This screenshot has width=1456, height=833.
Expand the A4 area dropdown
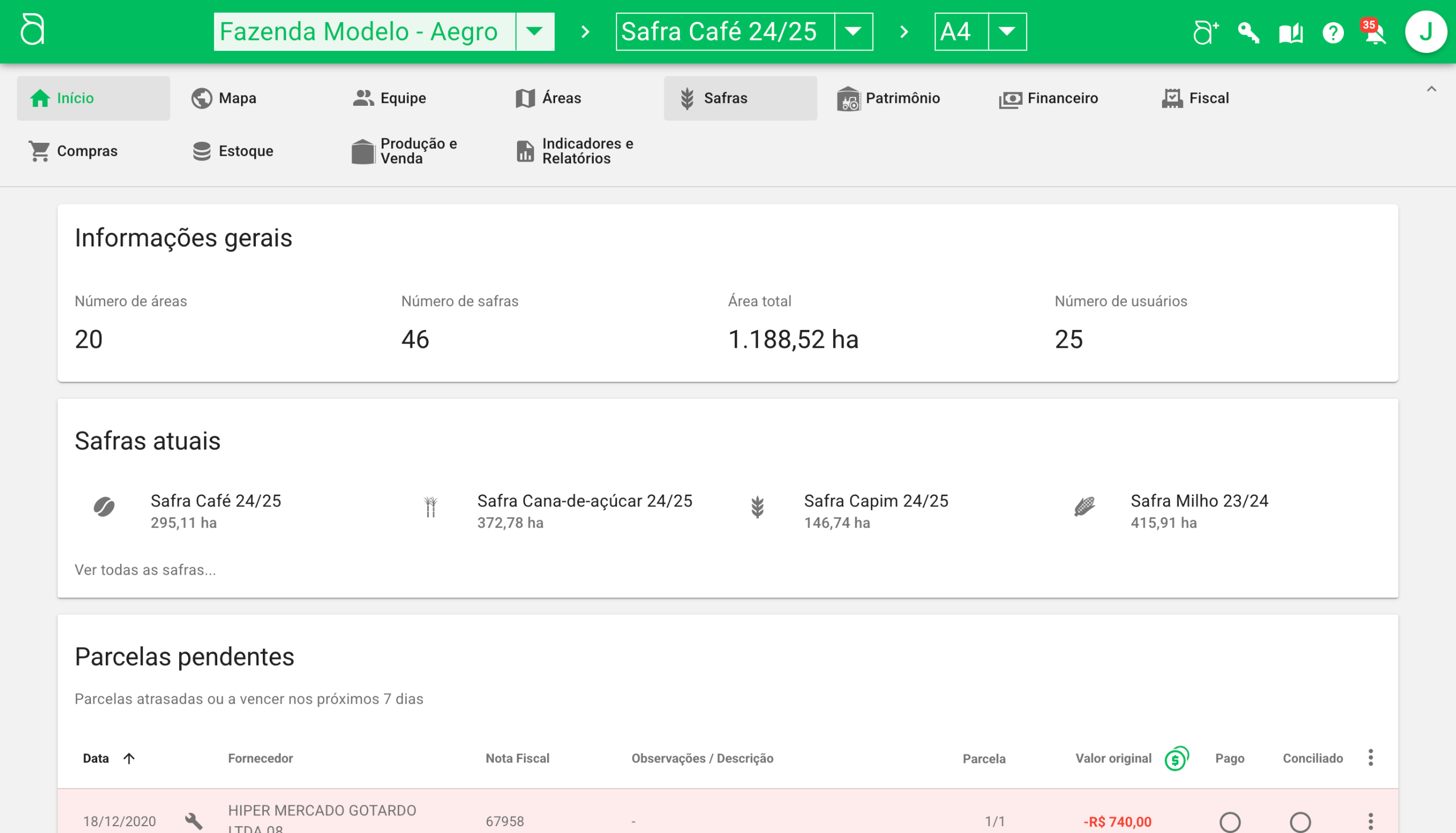1007,31
